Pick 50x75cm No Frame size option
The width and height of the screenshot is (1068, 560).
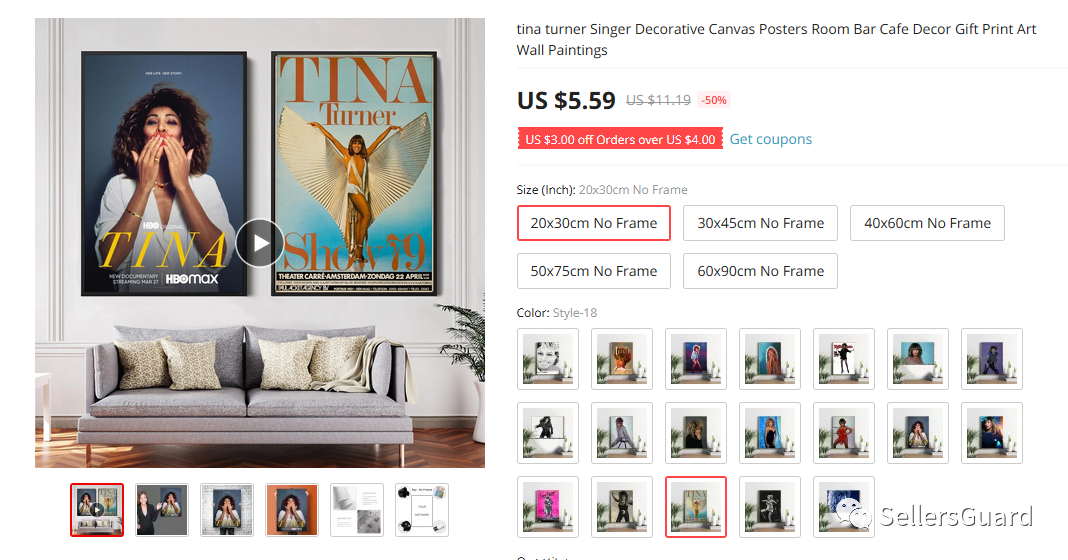tap(594, 271)
